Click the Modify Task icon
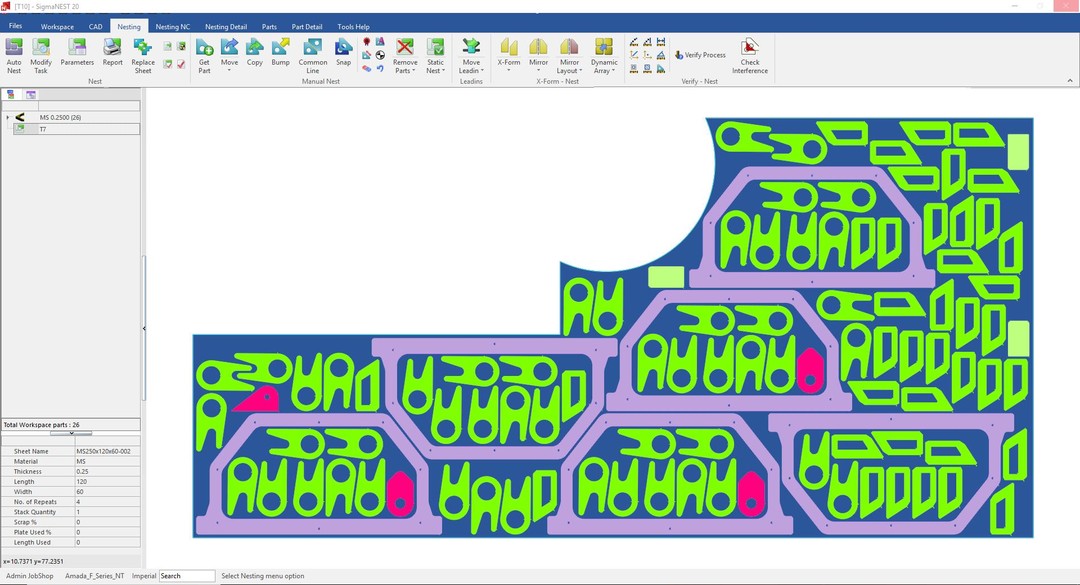1080x585 pixels. click(41, 54)
